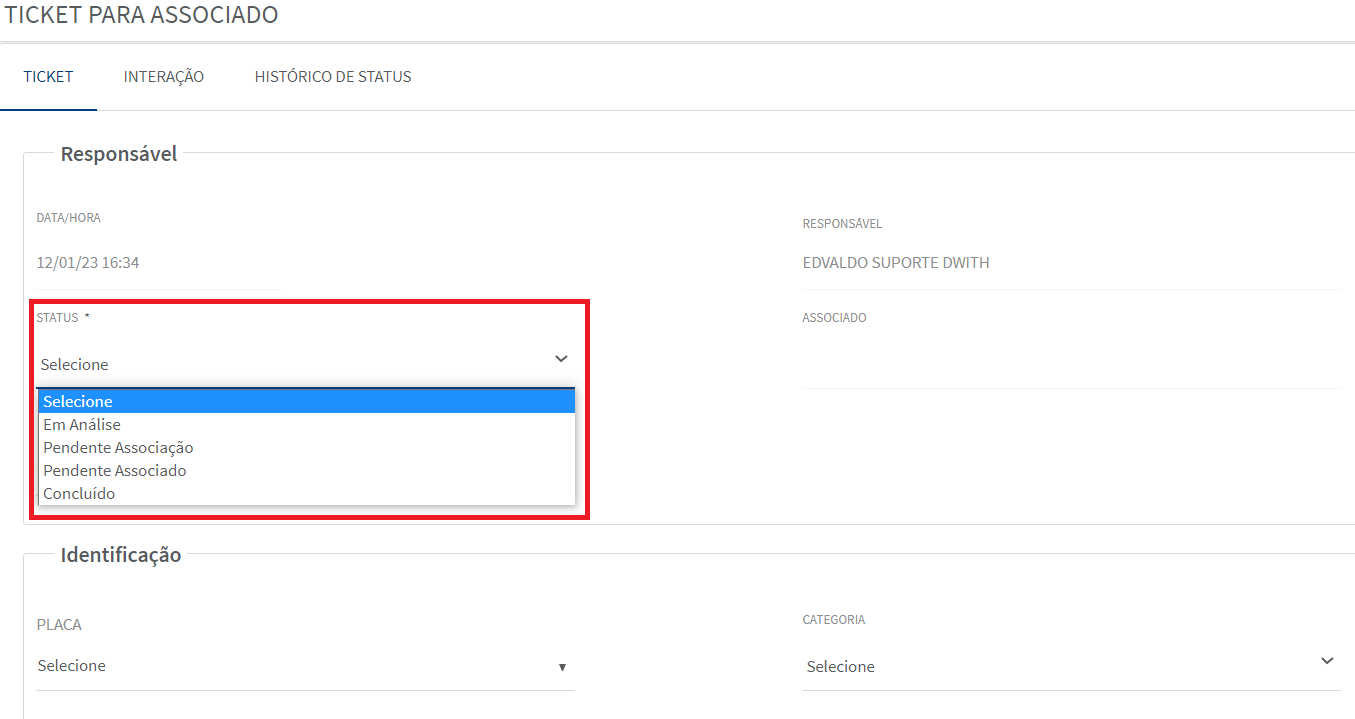Image resolution: width=1355 pixels, height=719 pixels.
Task: Select Pendente Associado status option
Action: [x=307, y=470]
